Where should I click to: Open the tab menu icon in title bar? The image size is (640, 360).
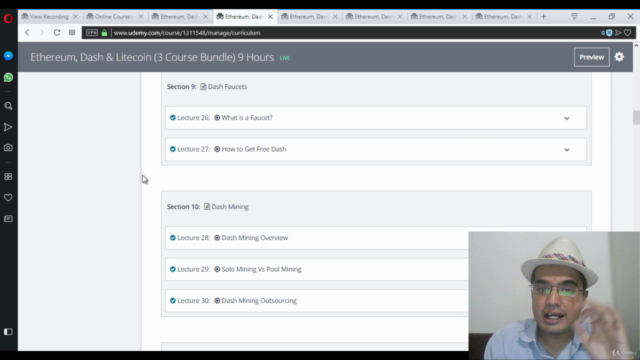click(574, 16)
